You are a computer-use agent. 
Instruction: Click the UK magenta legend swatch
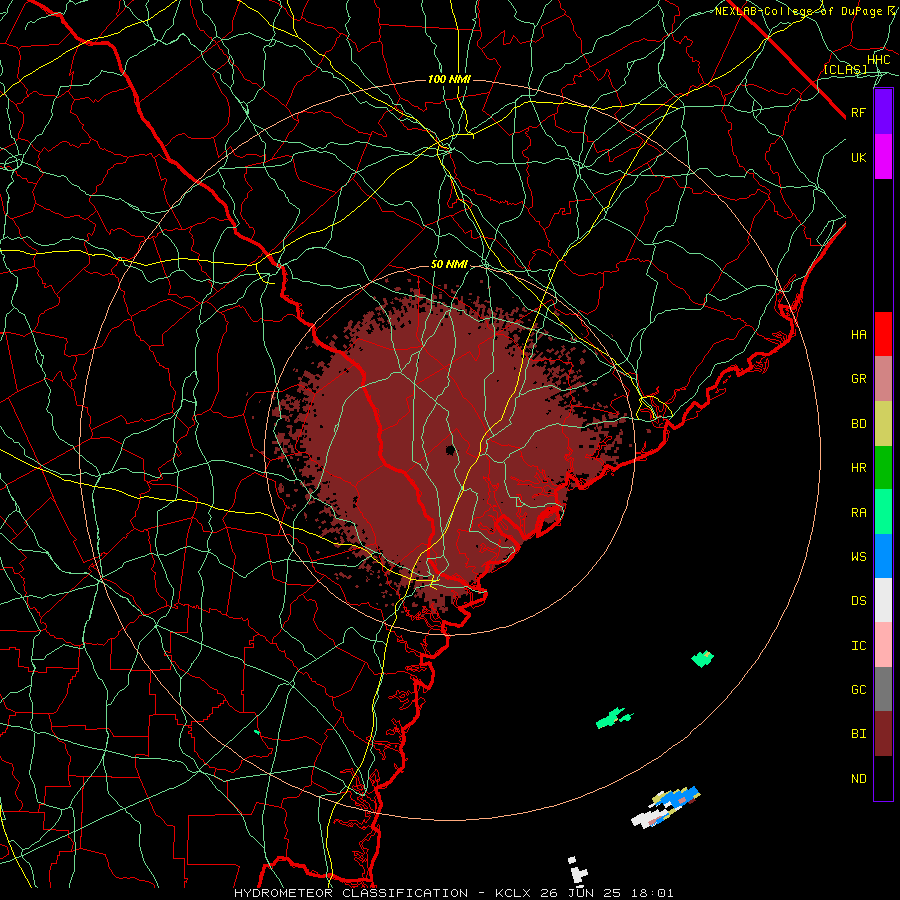(883, 157)
